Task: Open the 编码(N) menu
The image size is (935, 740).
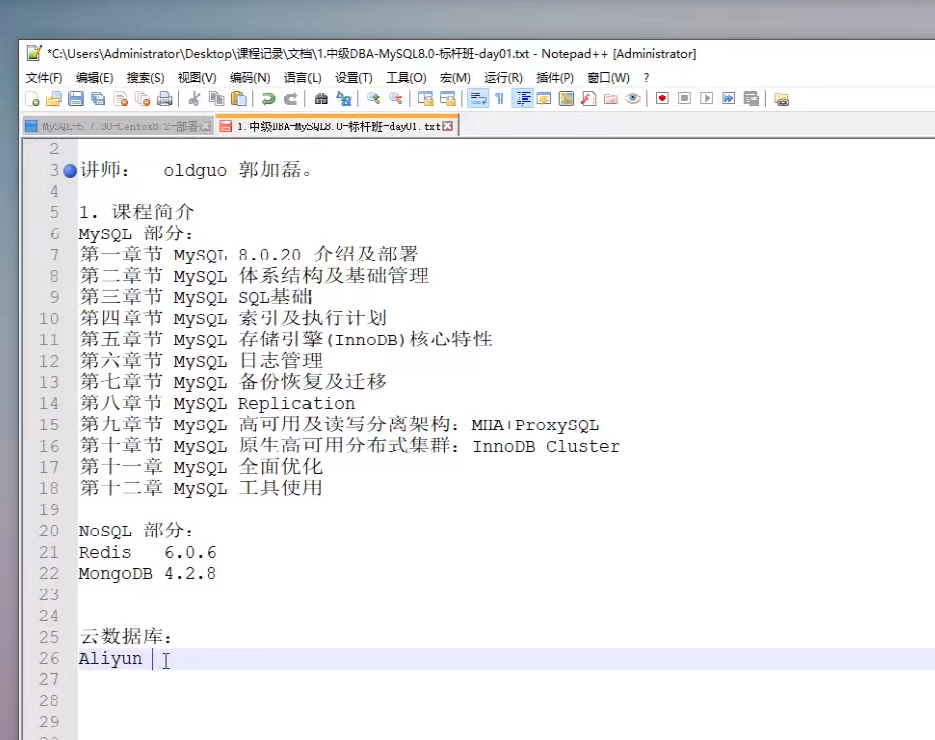Action: click(250, 78)
